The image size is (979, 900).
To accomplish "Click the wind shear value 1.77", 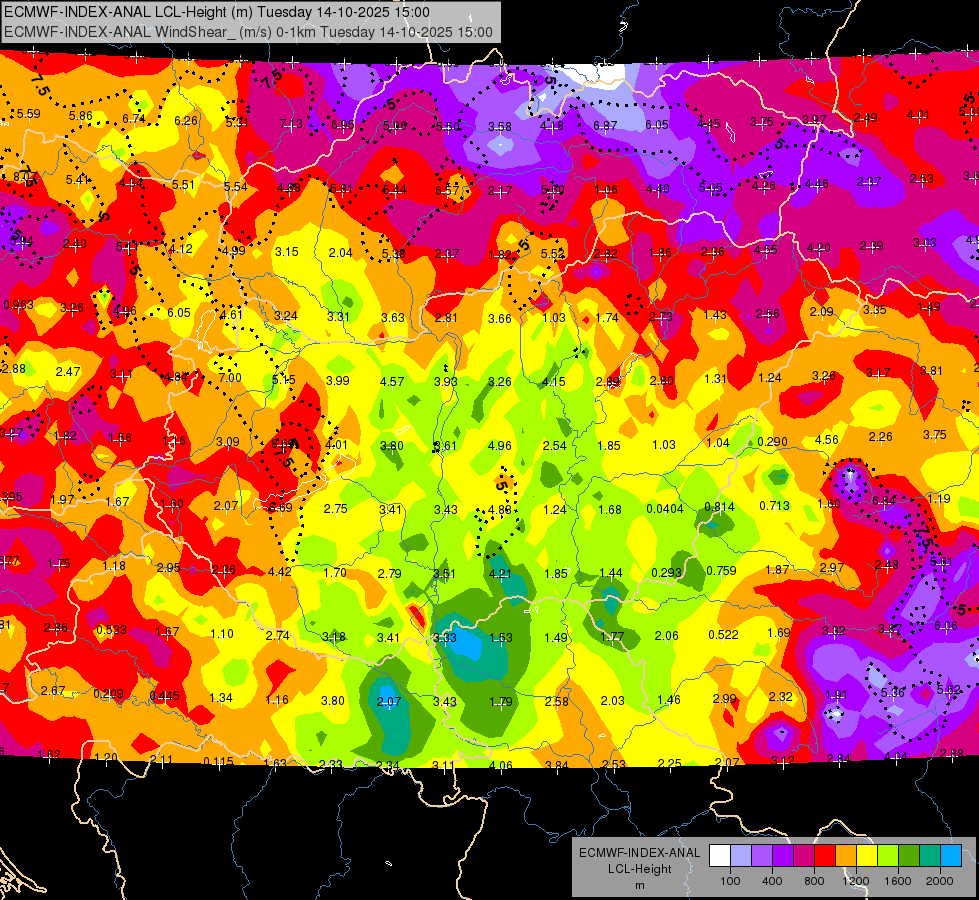I will [x=612, y=637].
